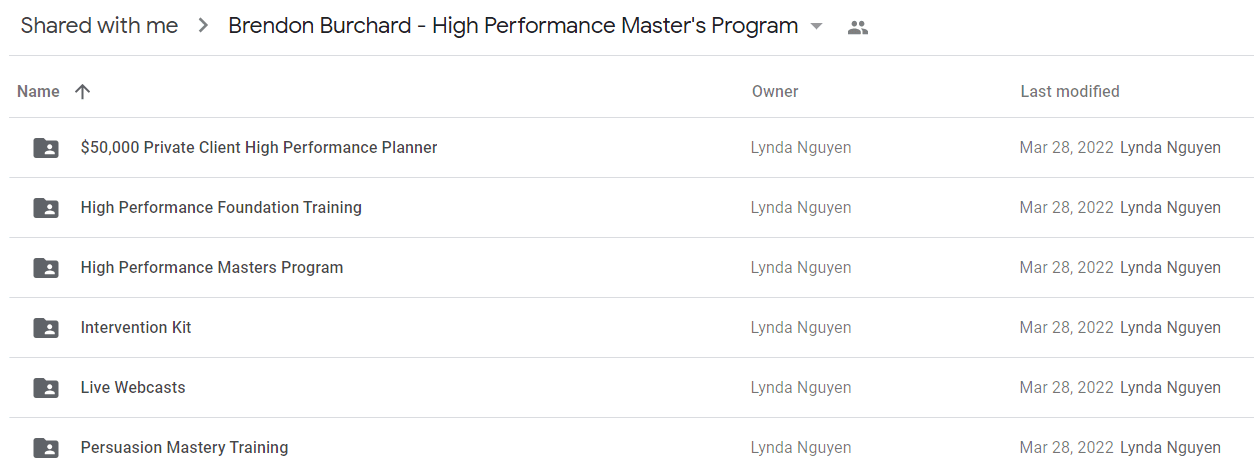Open the Brendon Burchard folder title menu

click(x=513, y=26)
